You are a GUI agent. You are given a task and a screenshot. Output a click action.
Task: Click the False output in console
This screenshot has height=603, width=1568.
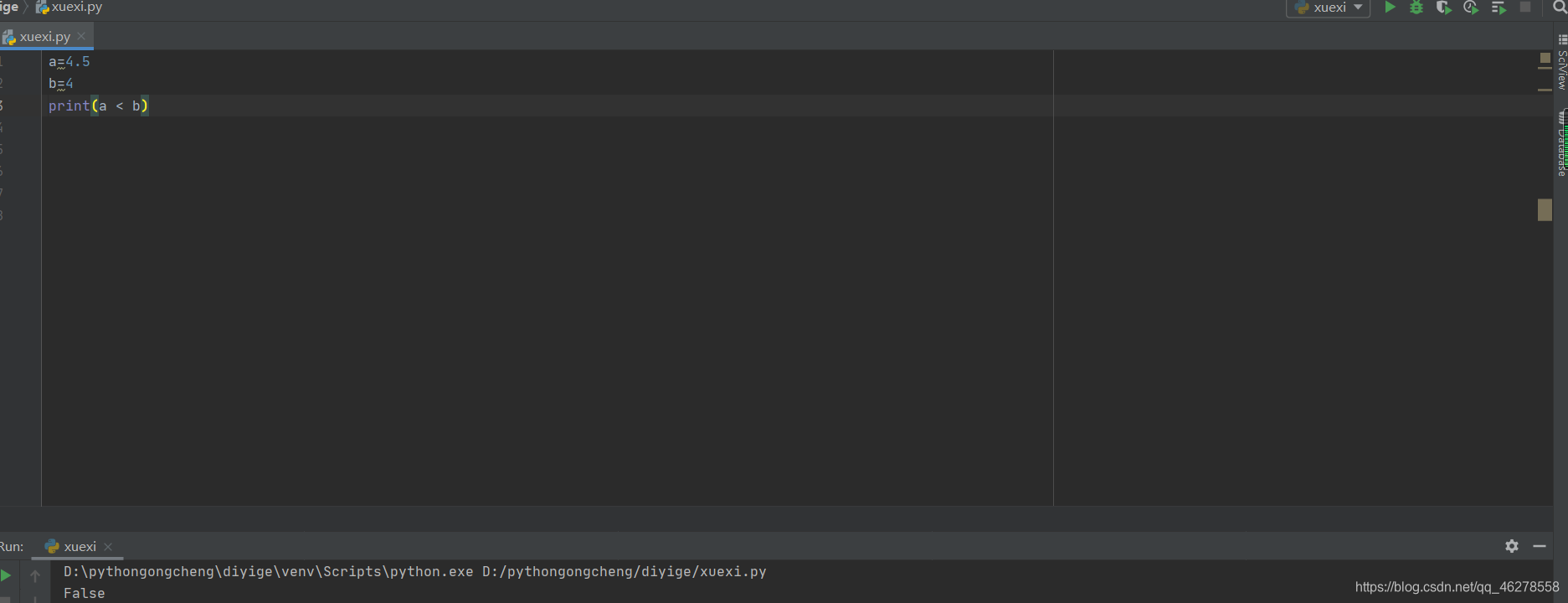[x=85, y=593]
